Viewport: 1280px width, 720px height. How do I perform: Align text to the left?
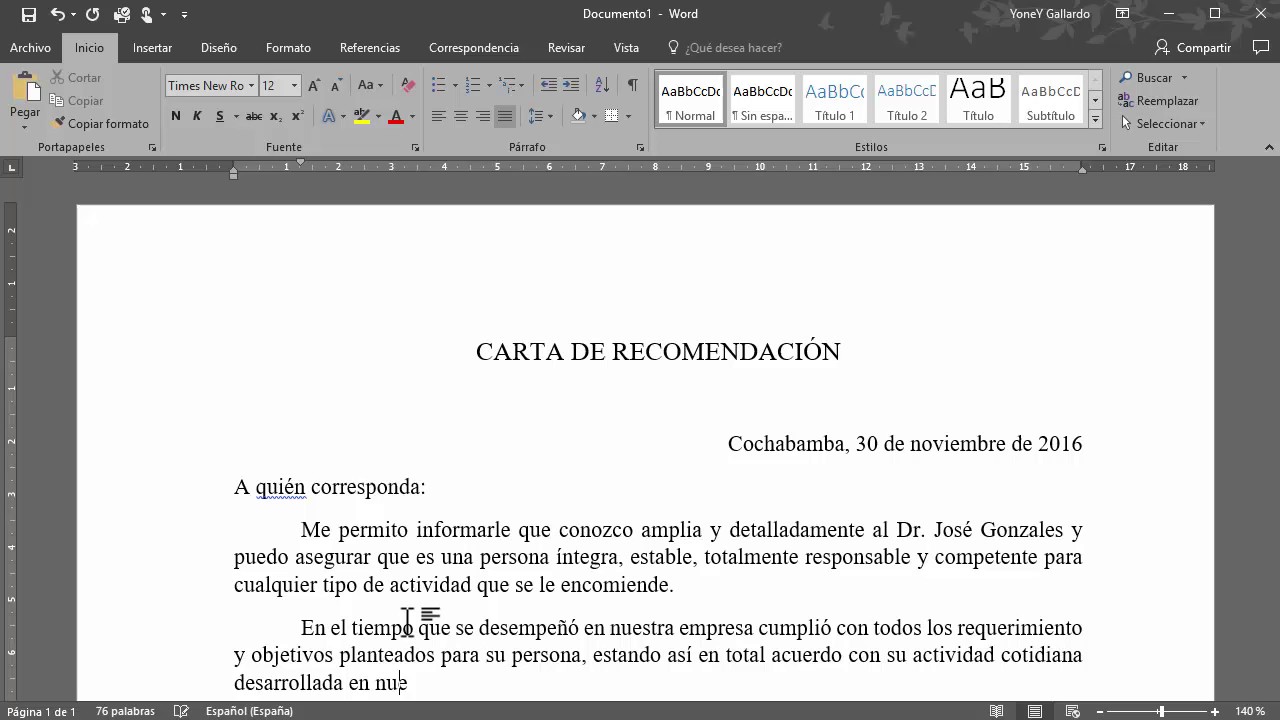pyautogui.click(x=438, y=116)
